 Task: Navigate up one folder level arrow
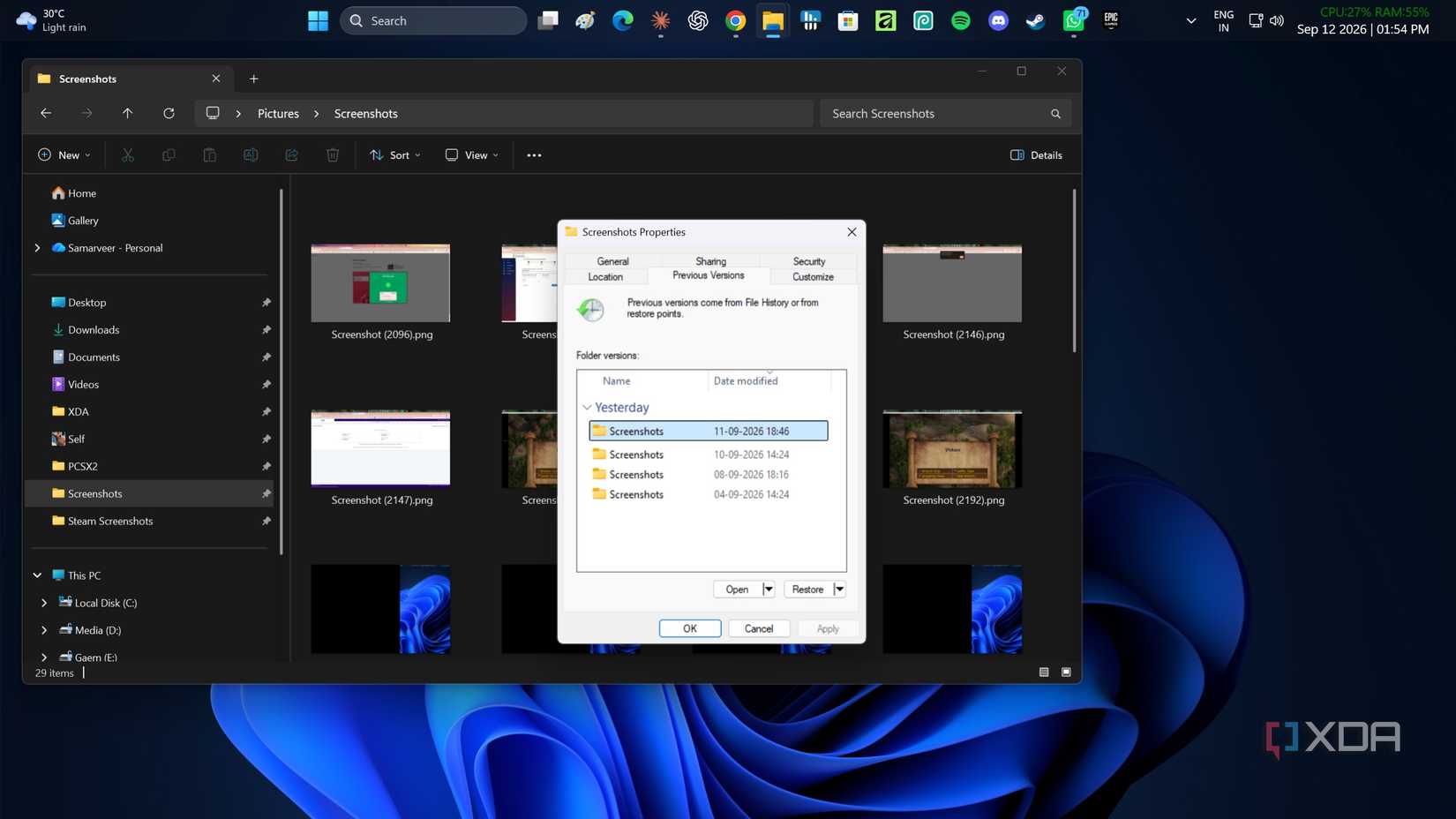tap(127, 113)
